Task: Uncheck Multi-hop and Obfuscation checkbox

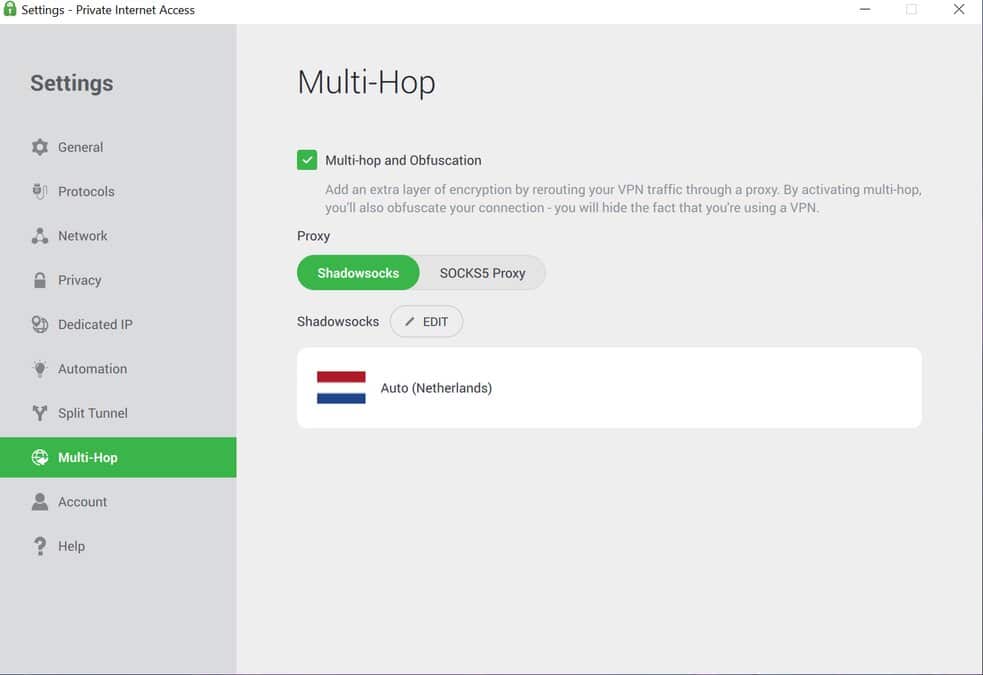Action: tap(307, 160)
